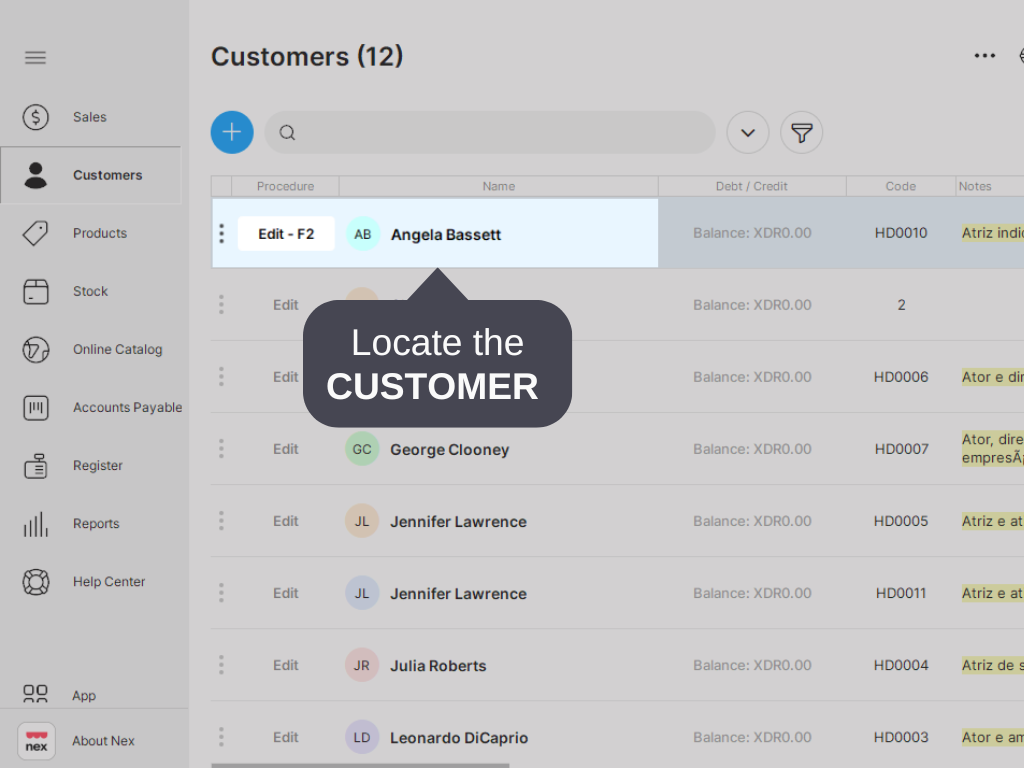Open row menu dots for Angela Bassett
This screenshot has width=1024, height=768.
(x=221, y=234)
